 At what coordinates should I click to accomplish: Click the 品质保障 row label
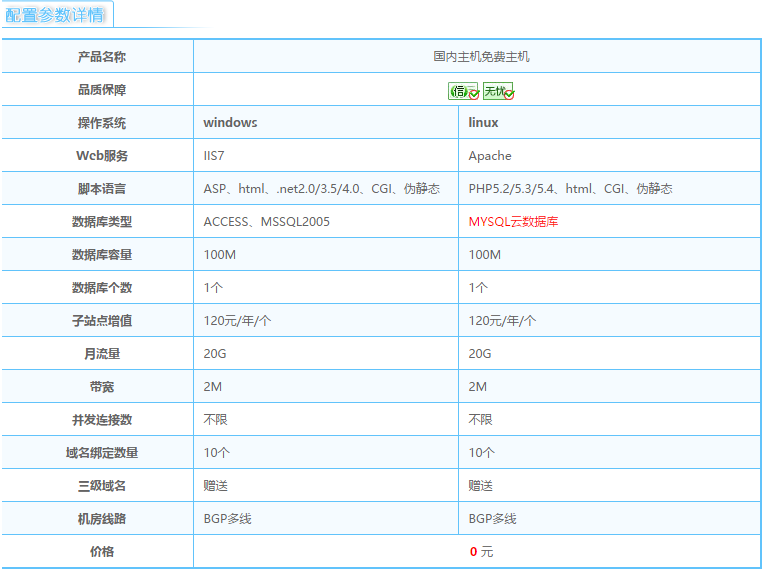click(102, 90)
